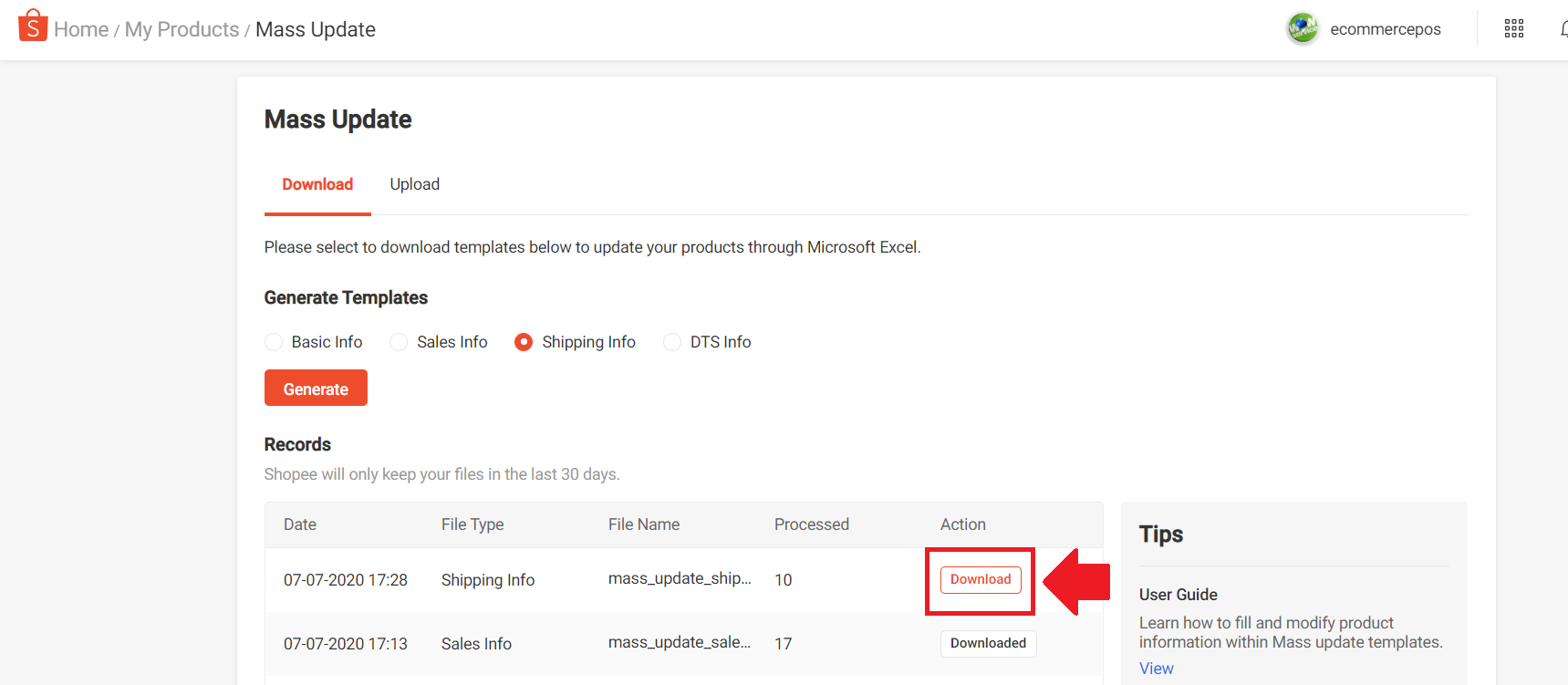Click the Shopee logo icon
This screenshot has width=1568, height=685.
click(x=33, y=26)
